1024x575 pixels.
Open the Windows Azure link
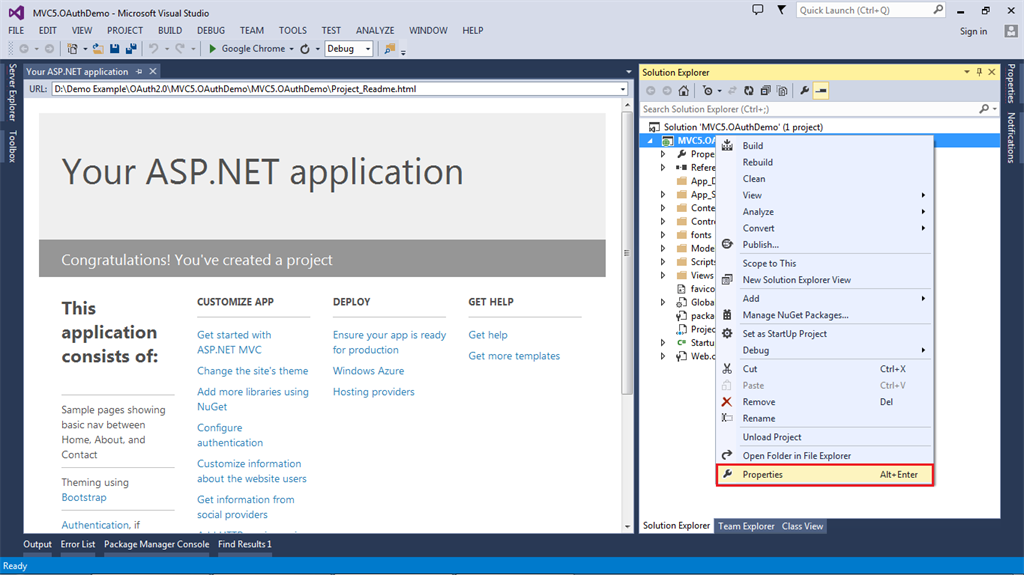[368, 371]
